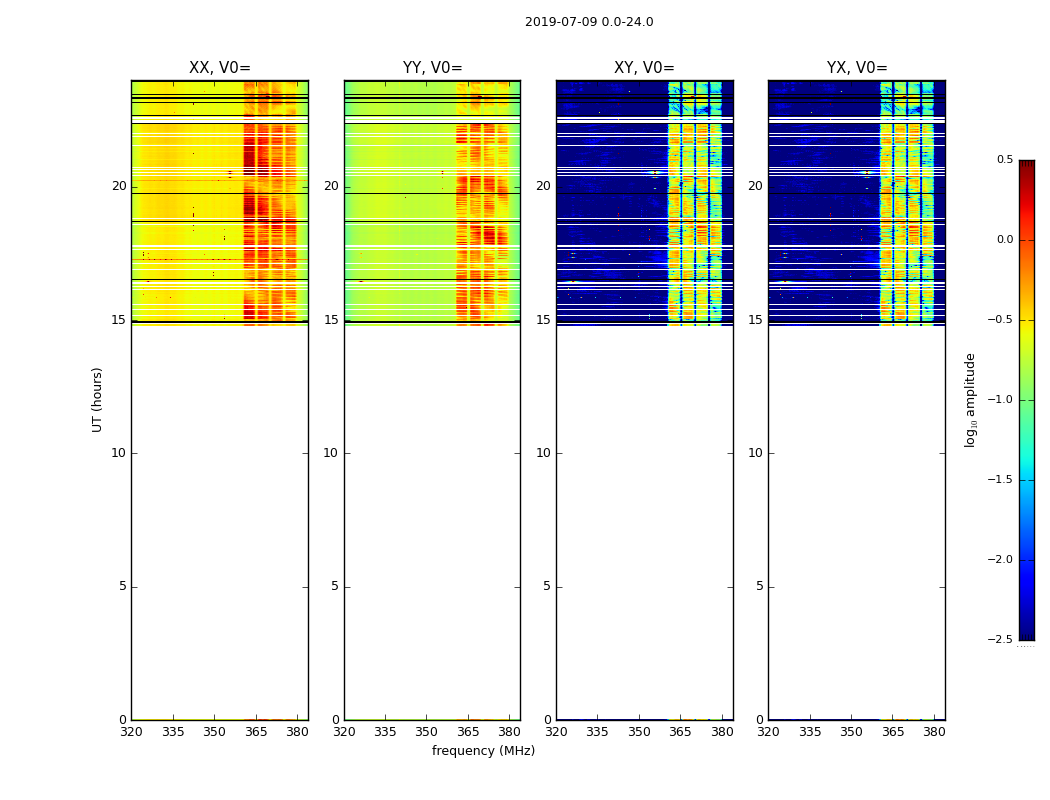Click the log10 amplitude colorbar label

tap(970, 400)
